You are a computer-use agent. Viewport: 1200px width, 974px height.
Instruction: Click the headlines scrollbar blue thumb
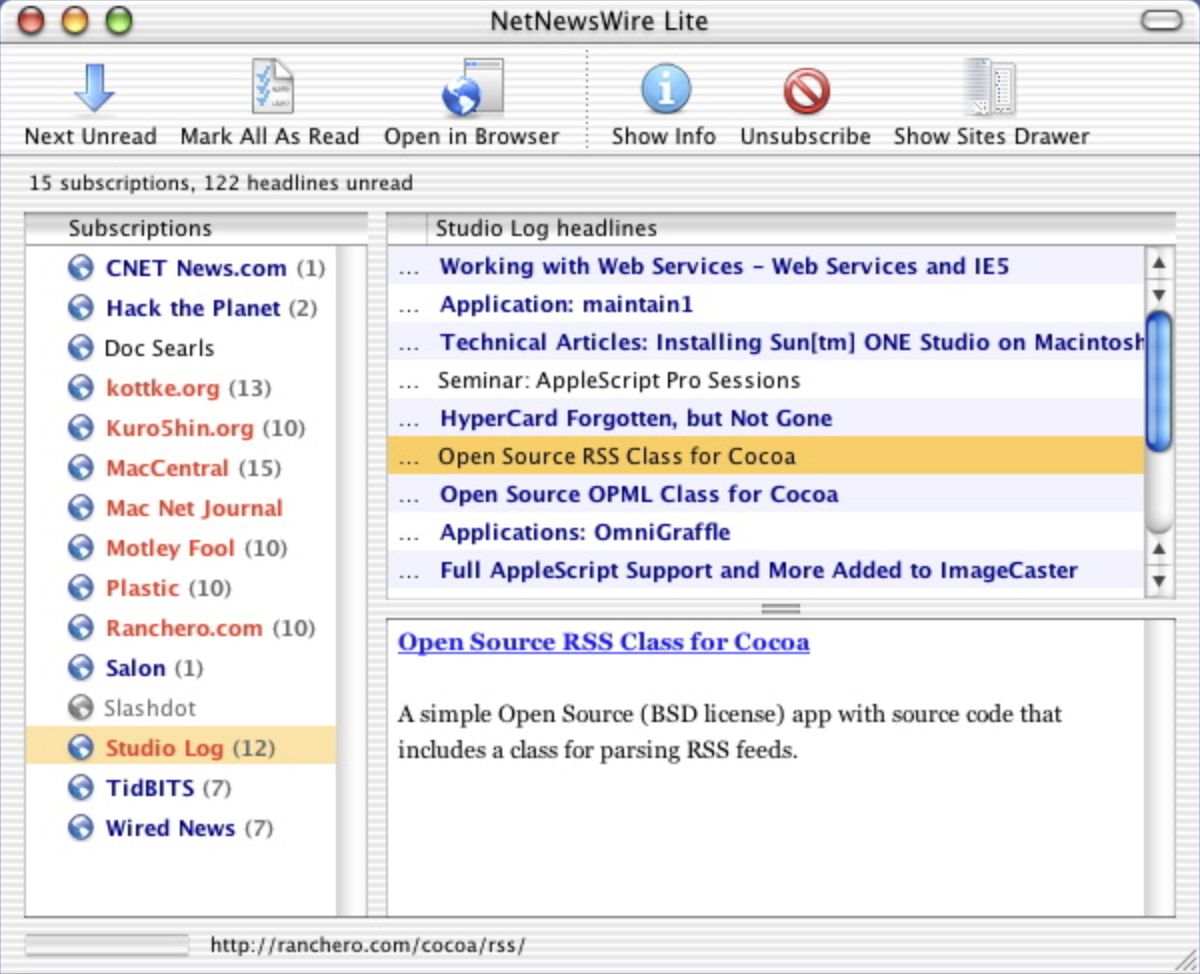(1159, 380)
